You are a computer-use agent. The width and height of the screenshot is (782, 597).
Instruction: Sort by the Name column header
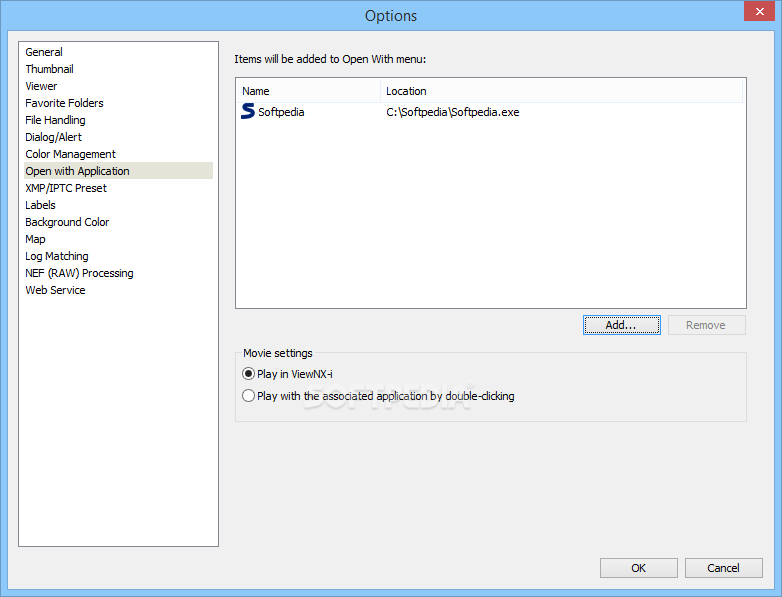pyautogui.click(x=308, y=91)
